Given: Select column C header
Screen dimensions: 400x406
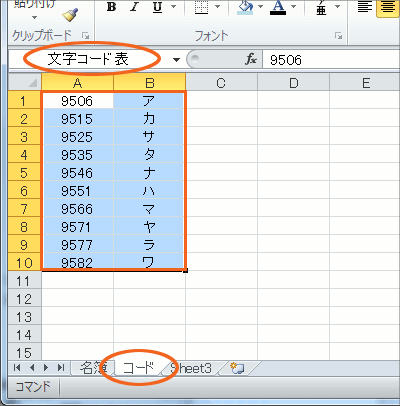Looking at the screenshot, I should pyautogui.click(x=221, y=82).
